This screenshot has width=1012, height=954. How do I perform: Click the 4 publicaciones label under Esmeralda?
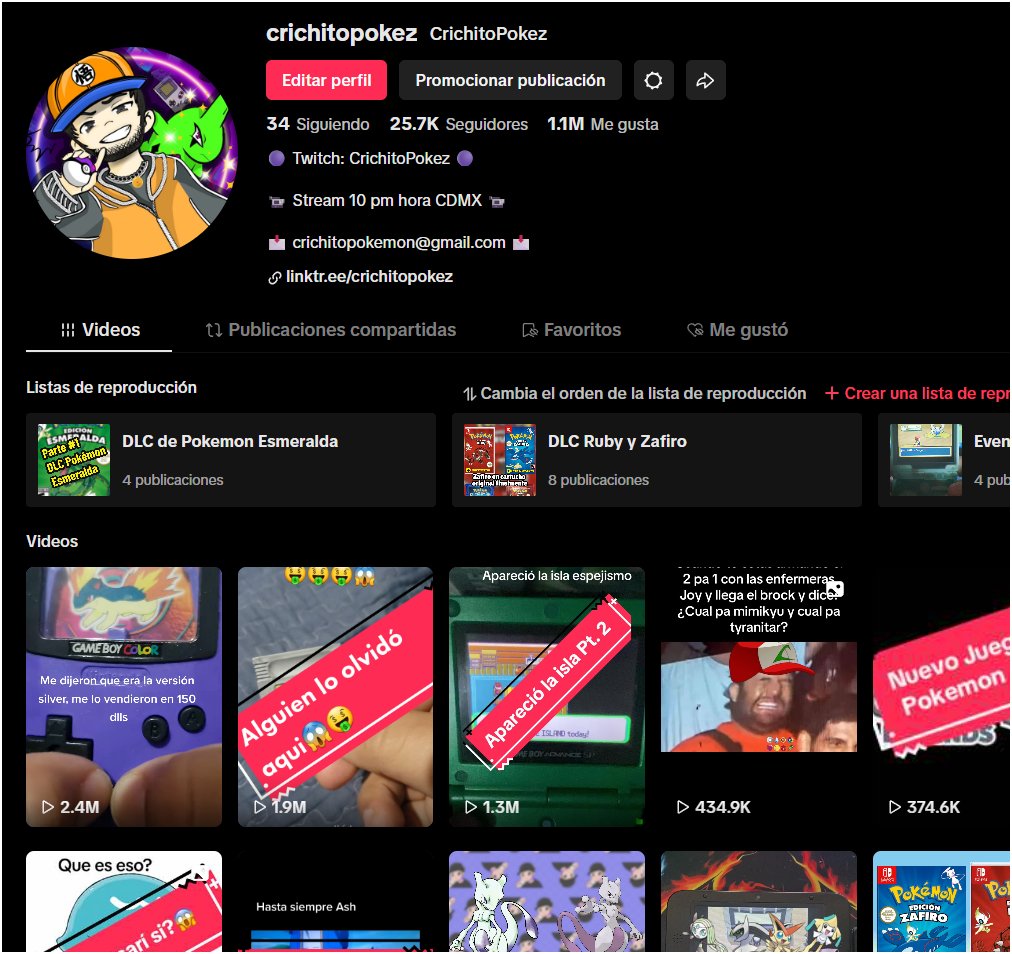pyautogui.click(x=173, y=480)
